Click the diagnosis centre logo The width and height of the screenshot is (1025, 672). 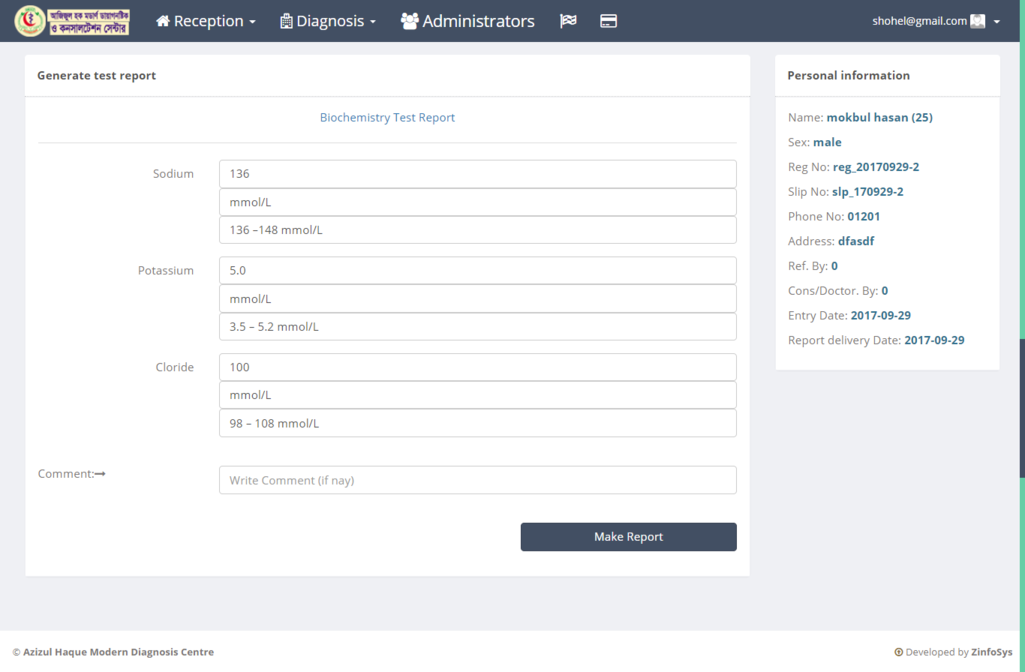(x=72, y=21)
